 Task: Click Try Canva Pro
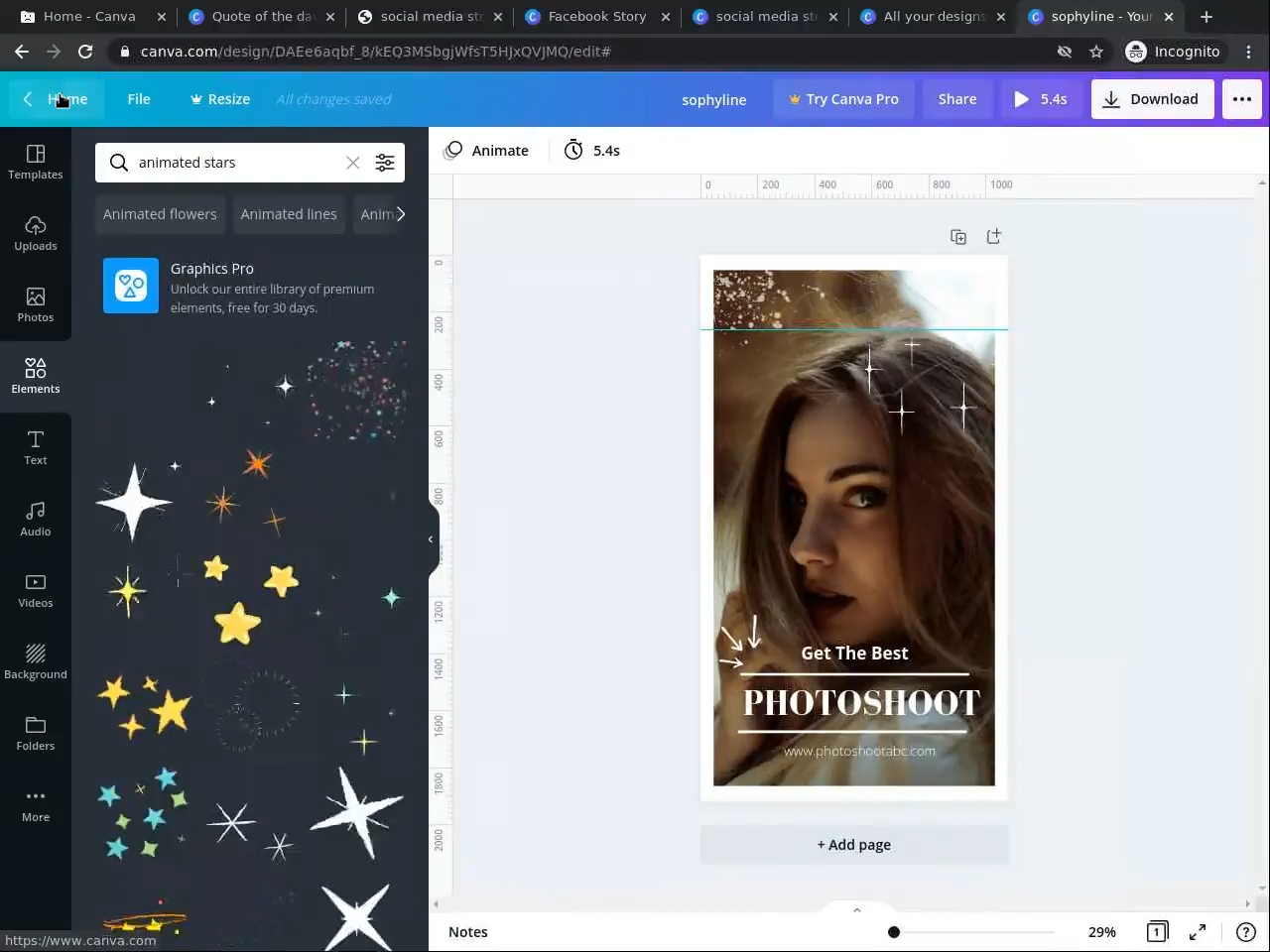tap(843, 99)
